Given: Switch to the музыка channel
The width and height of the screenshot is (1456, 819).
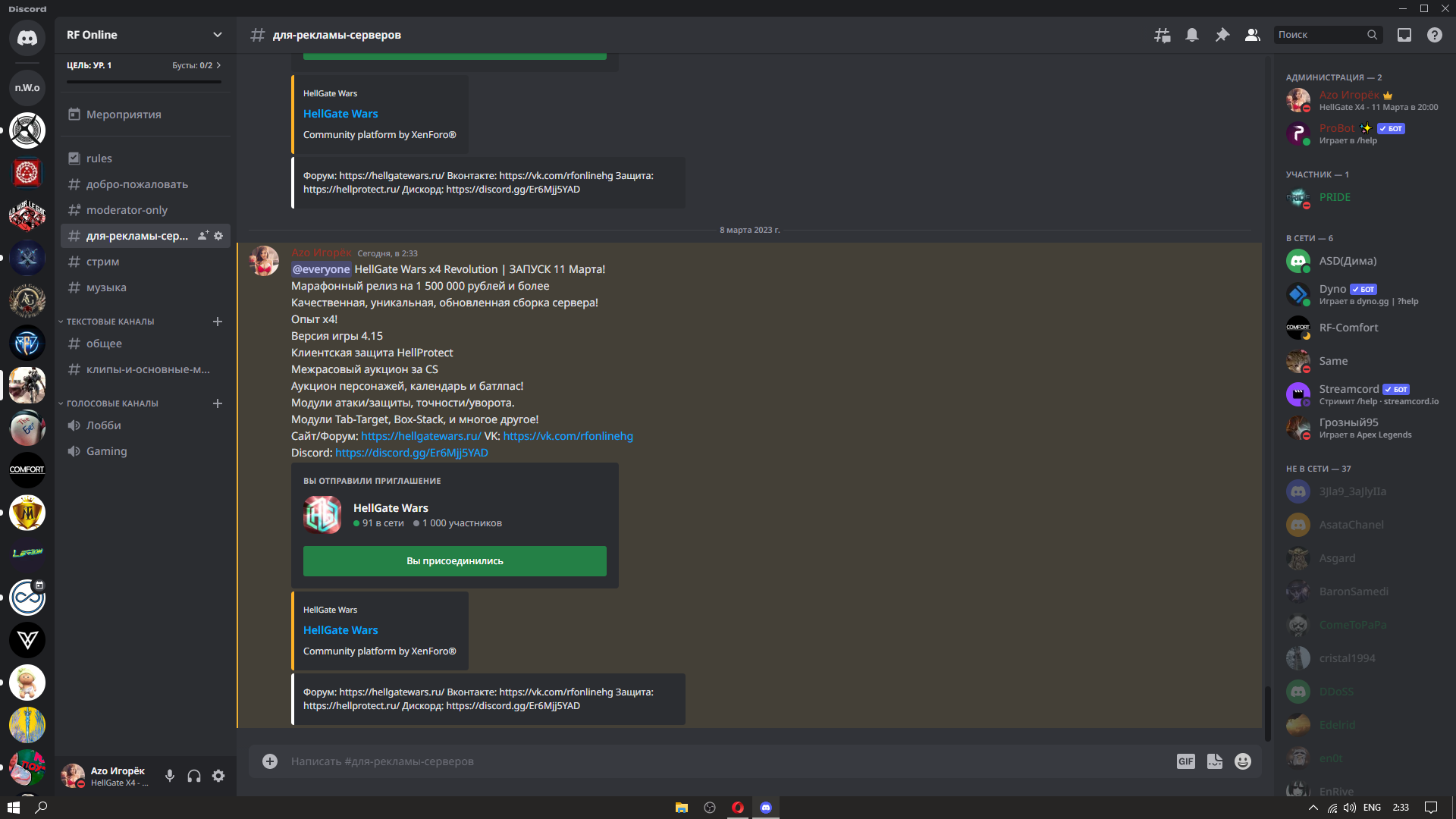Looking at the screenshot, I should coord(145,287).
